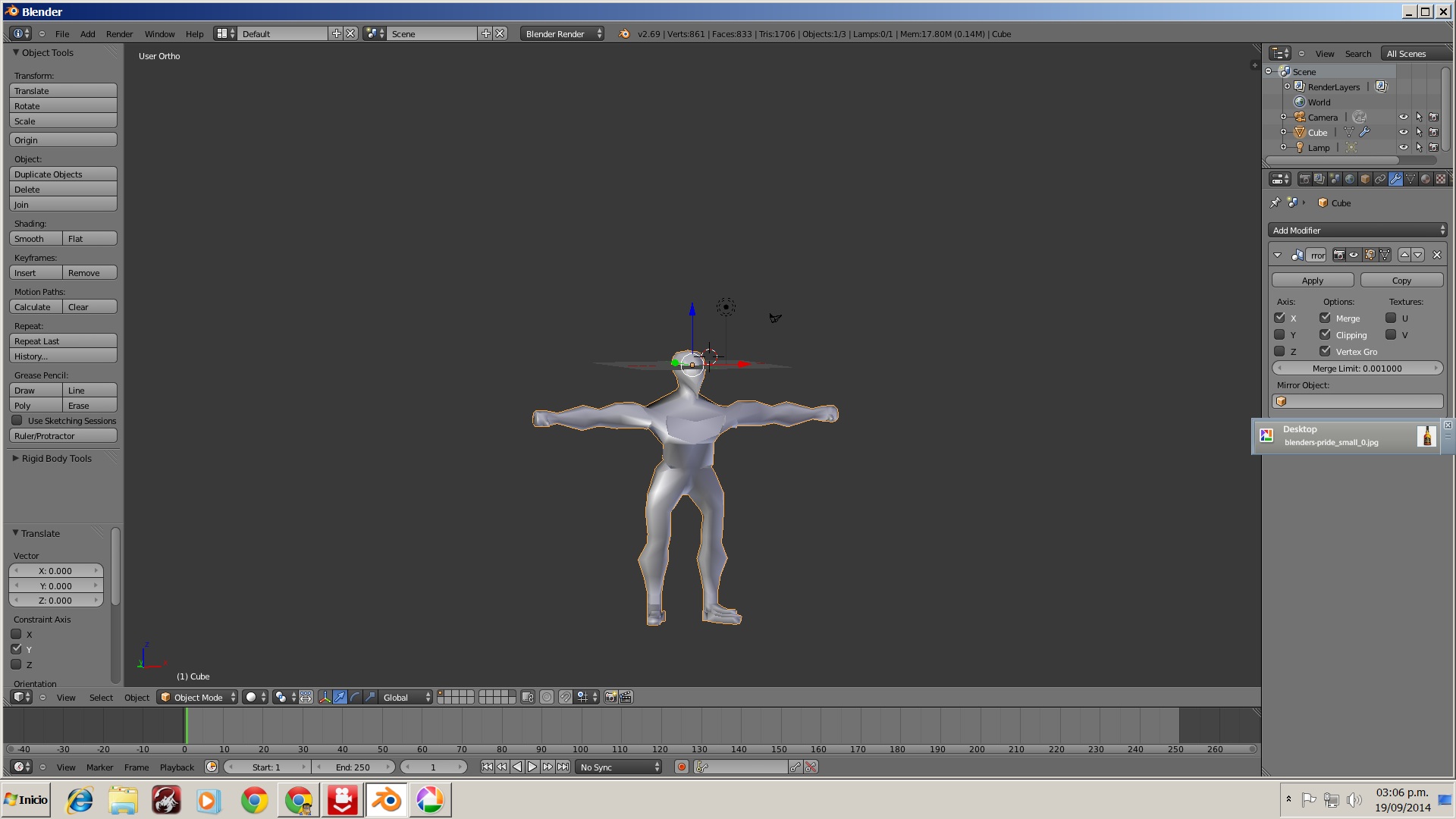
Task: Open the Object Mode selector
Action: [198, 698]
